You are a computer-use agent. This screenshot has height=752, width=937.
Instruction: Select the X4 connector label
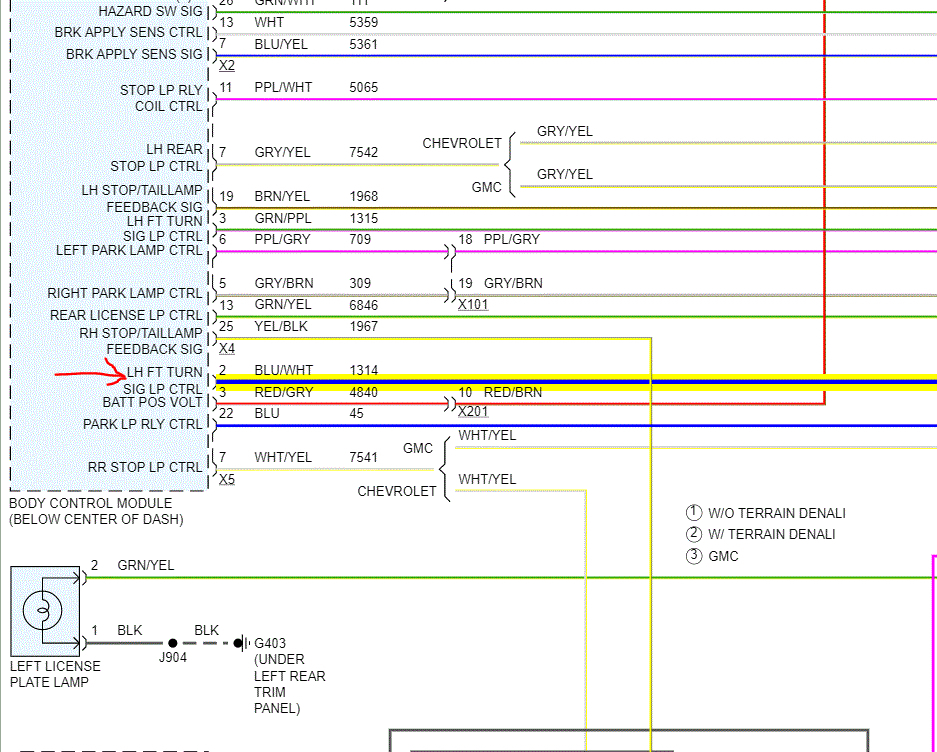[x=227, y=349]
